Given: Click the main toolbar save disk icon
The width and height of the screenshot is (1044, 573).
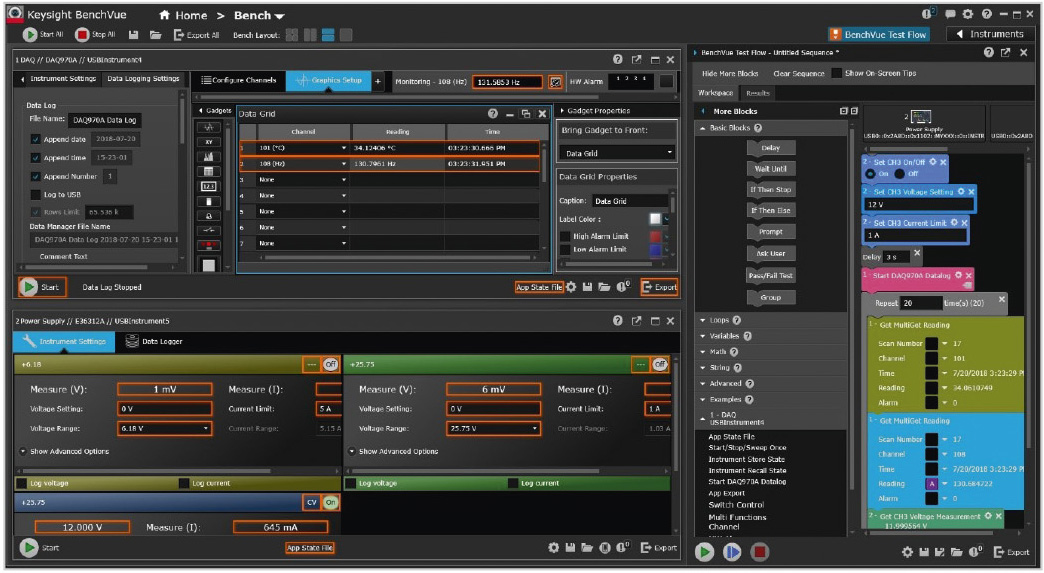Looking at the screenshot, I should pyautogui.click(x=133, y=35).
